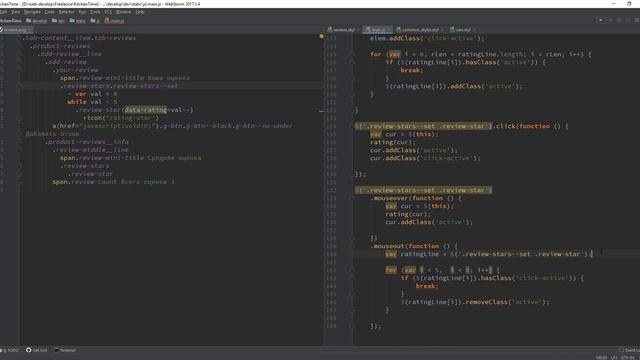Click the 'while val' line in pug
640x360 pixels.
[92, 102]
